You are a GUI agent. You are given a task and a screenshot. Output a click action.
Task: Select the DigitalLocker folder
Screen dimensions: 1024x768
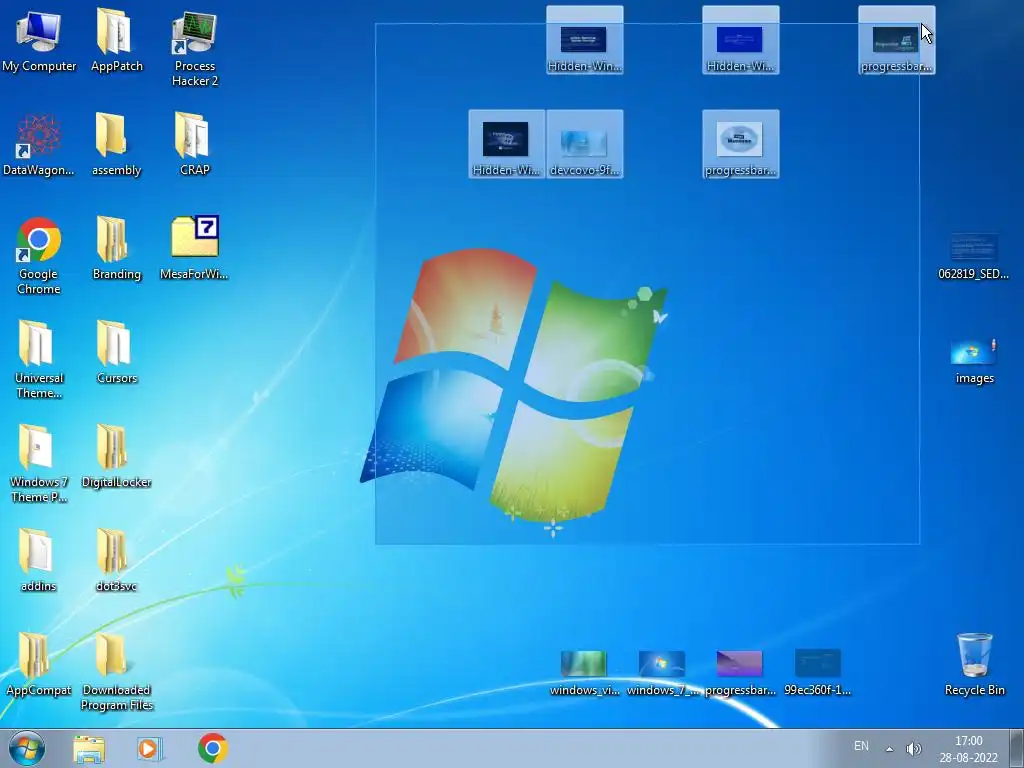[x=116, y=457]
